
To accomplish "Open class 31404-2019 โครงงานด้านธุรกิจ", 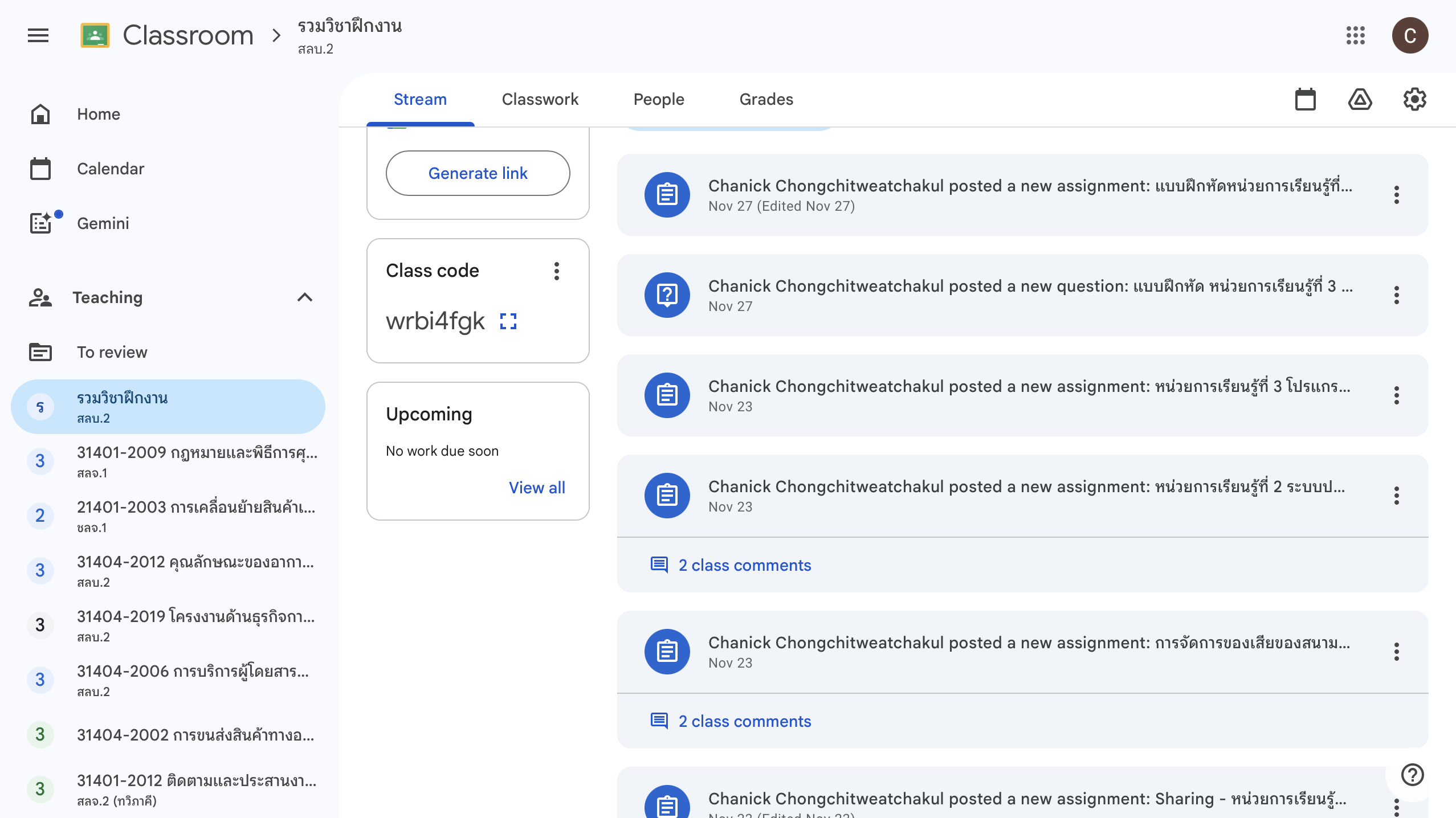I will coord(168,625).
